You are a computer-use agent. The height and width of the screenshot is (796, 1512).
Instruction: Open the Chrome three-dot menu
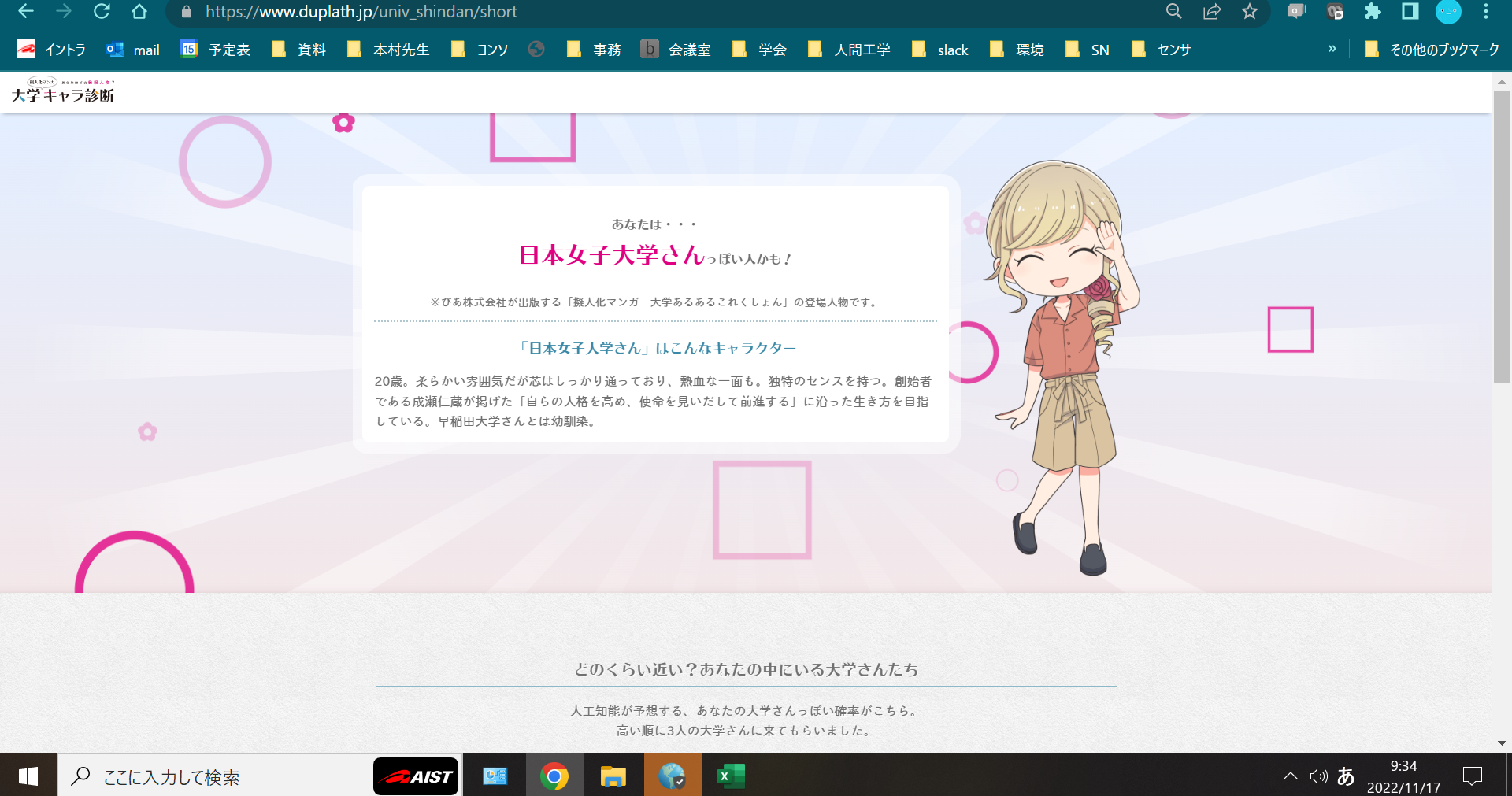click(1486, 11)
